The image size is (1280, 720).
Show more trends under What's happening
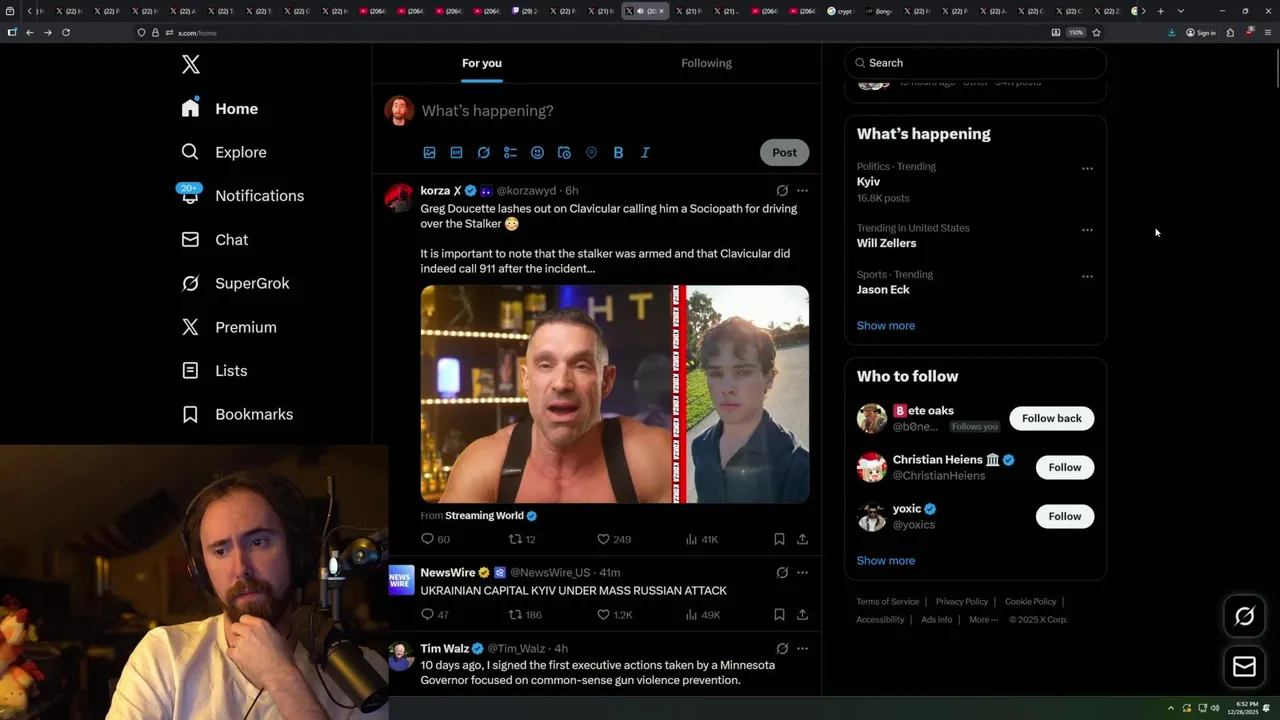[x=886, y=326]
